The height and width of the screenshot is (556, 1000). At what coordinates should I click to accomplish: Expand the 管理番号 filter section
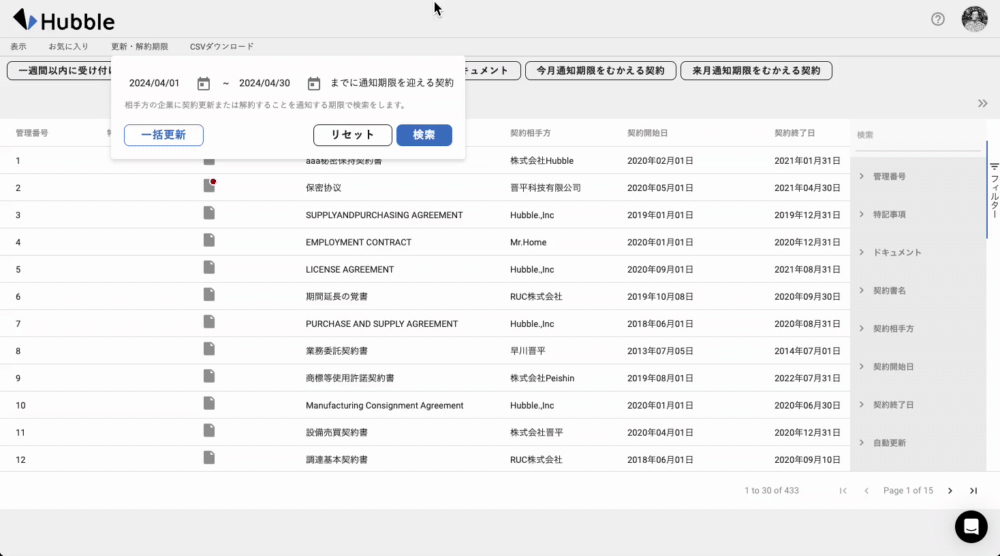click(x=889, y=176)
